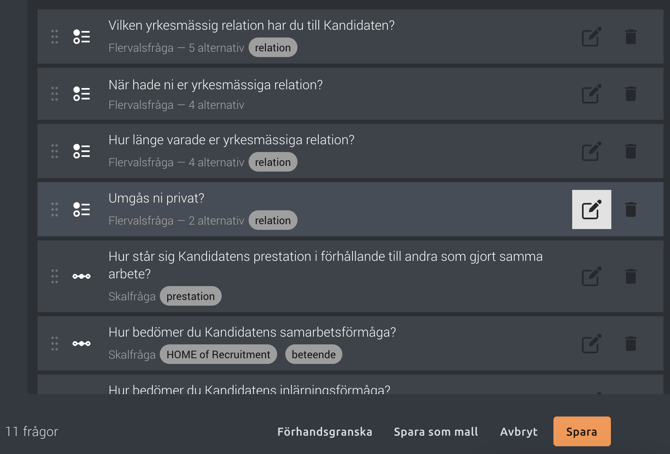The height and width of the screenshot is (454, 670).
Task: Choose Spara som mall
Action: pos(436,432)
